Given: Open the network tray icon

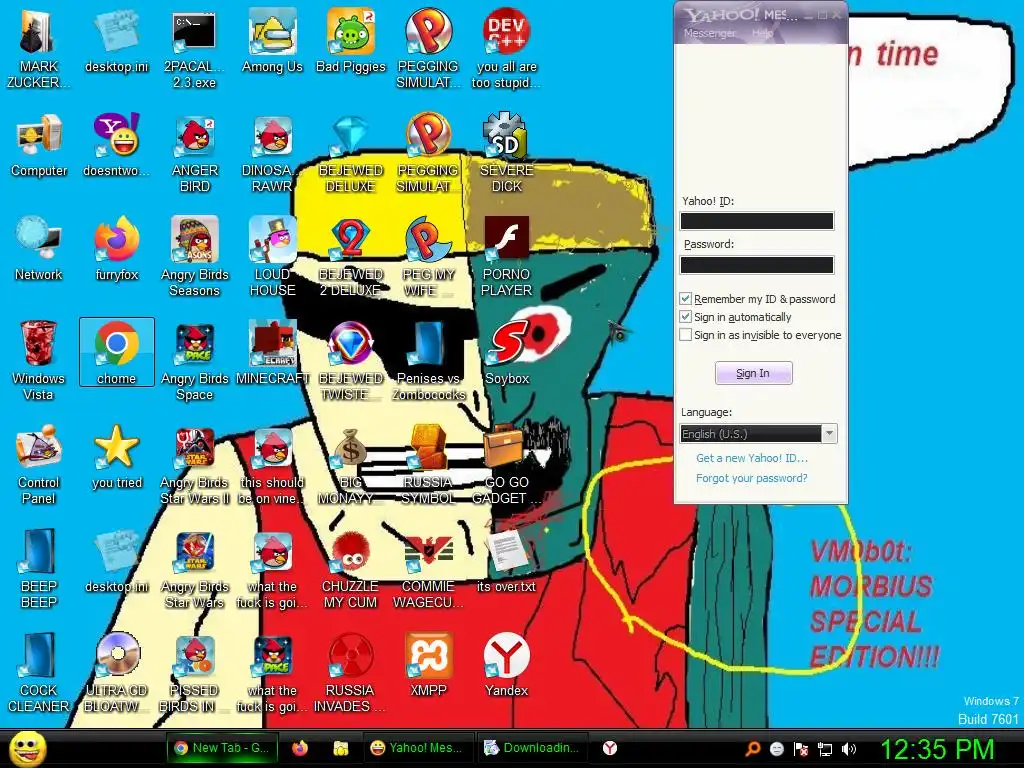Looking at the screenshot, I should coord(825,749).
